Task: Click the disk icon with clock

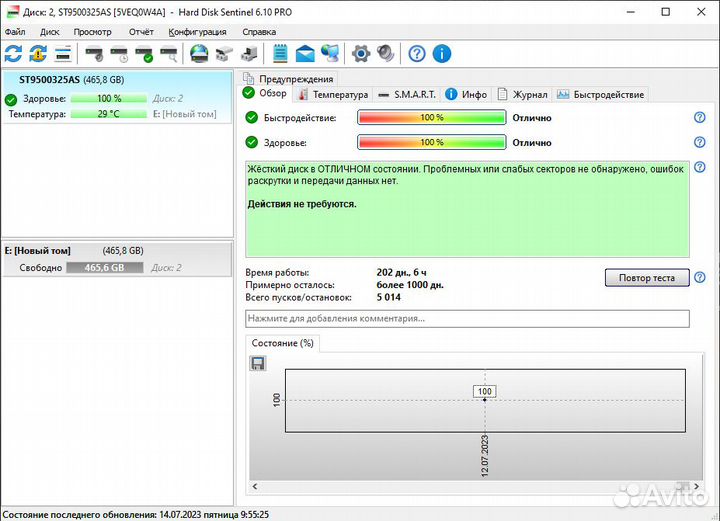Action: [x=119, y=54]
